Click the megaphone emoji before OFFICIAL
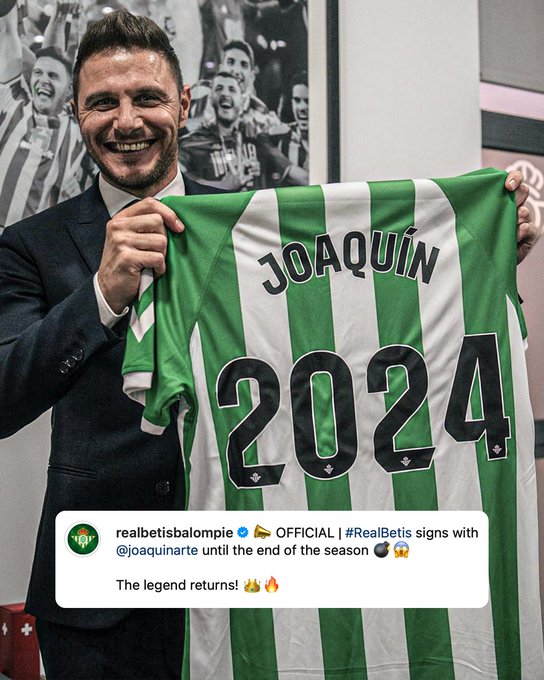 tap(262, 532)
